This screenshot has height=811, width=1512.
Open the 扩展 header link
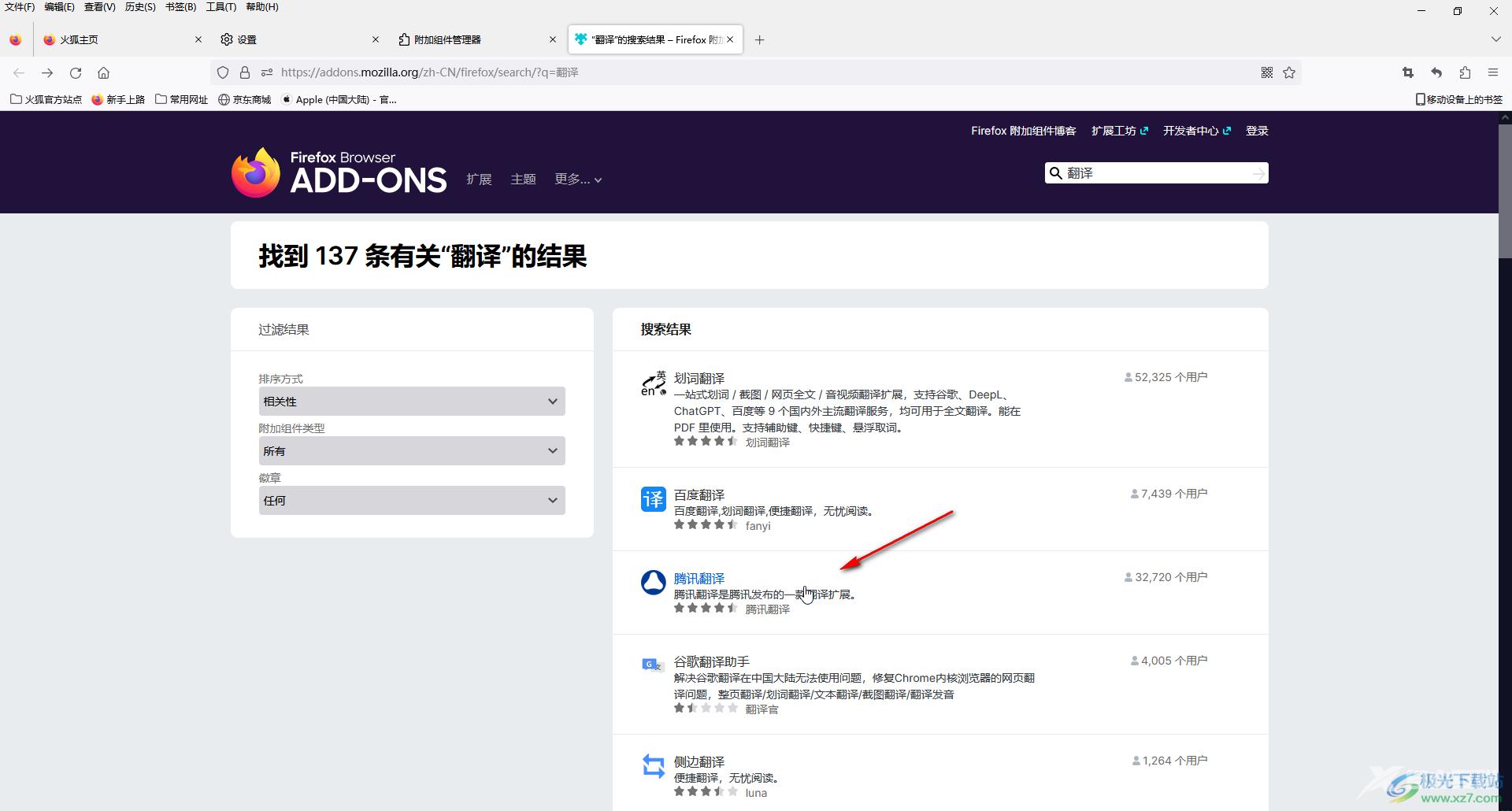coord(479,180)
